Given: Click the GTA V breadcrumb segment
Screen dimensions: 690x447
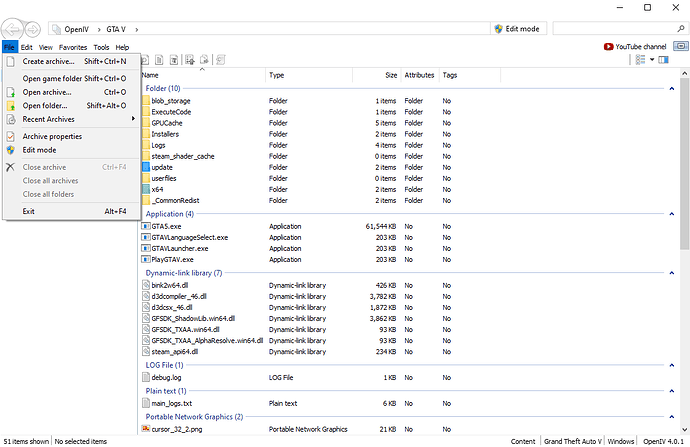Looking at the screenshot, I should click(116, 29).
